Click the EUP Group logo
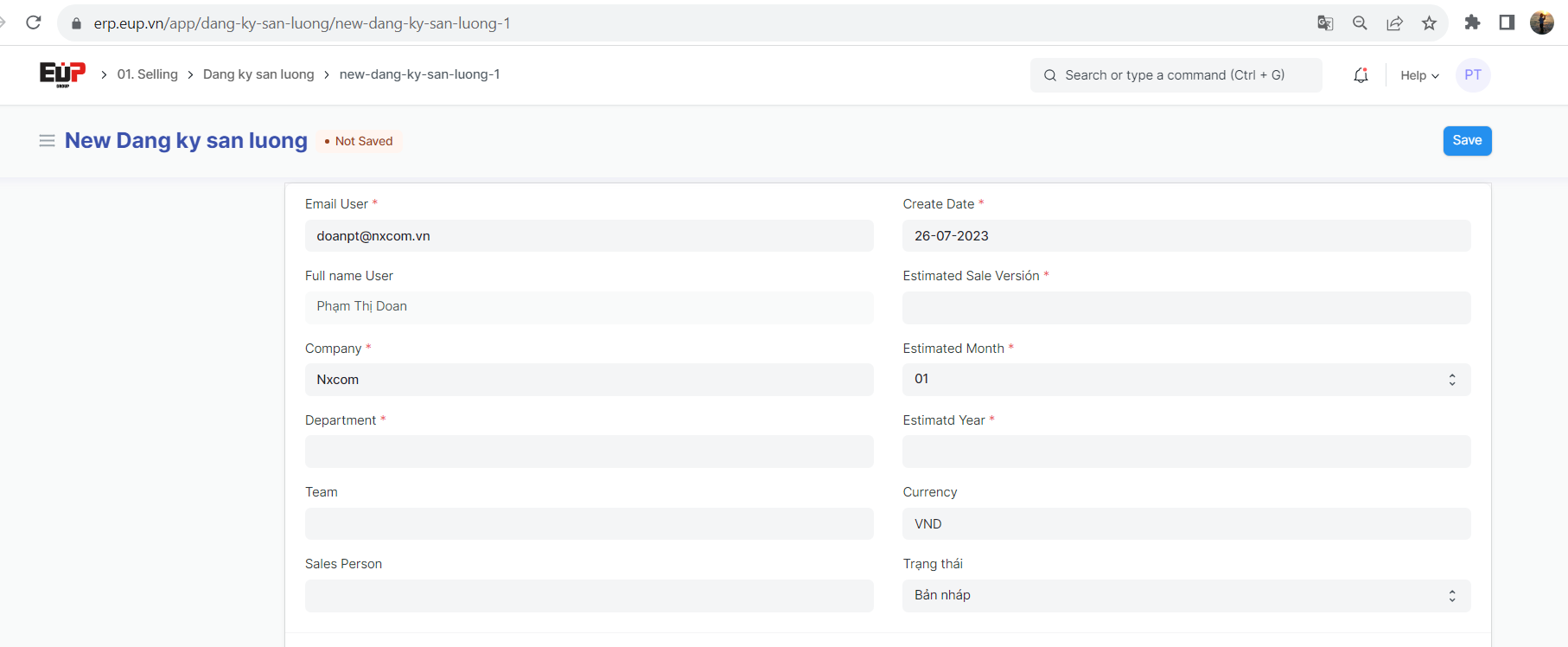 (x=62, y=74)
